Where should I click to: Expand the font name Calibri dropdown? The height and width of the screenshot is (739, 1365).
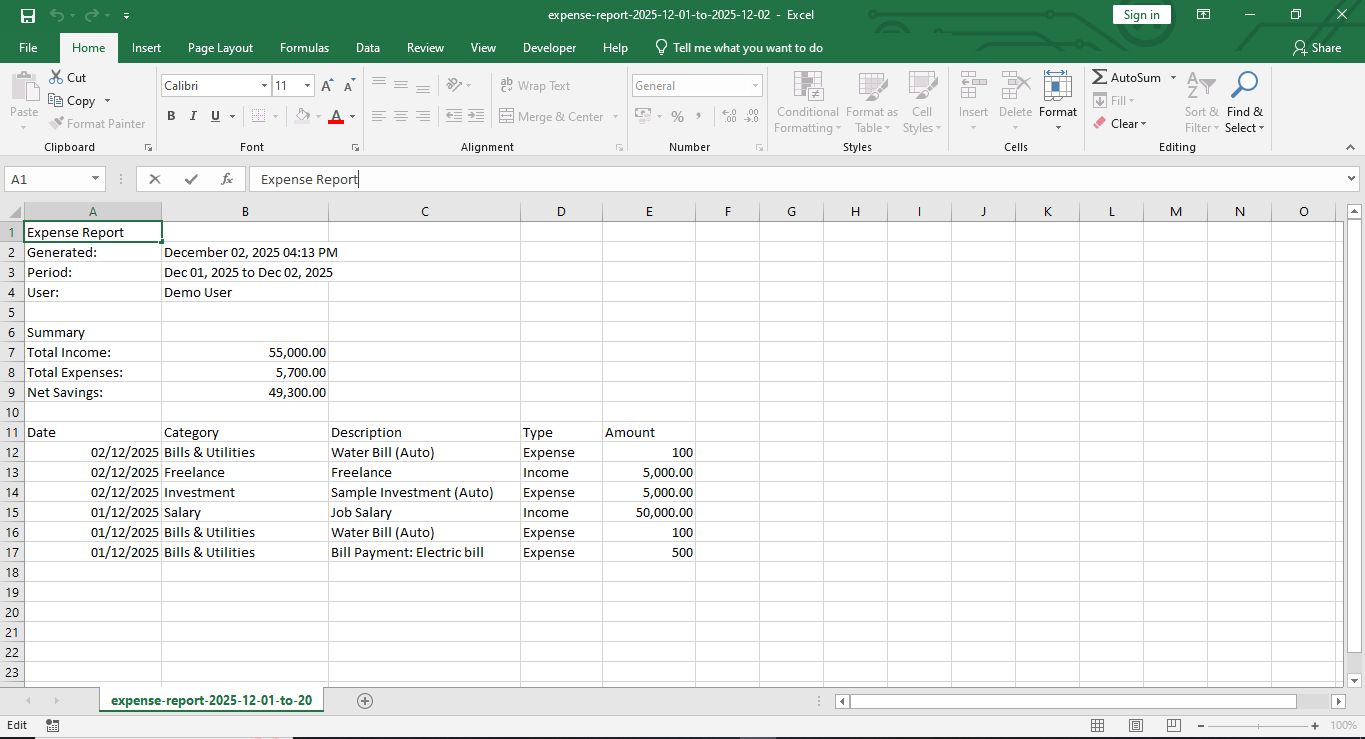pos(264,86)
